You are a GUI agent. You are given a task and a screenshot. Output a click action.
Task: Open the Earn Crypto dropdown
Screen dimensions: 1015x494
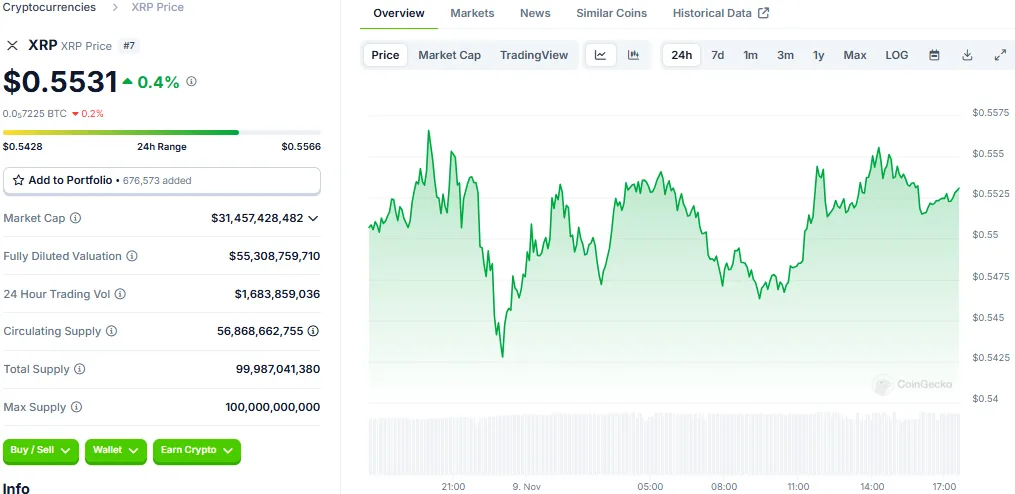coord(197,451)
